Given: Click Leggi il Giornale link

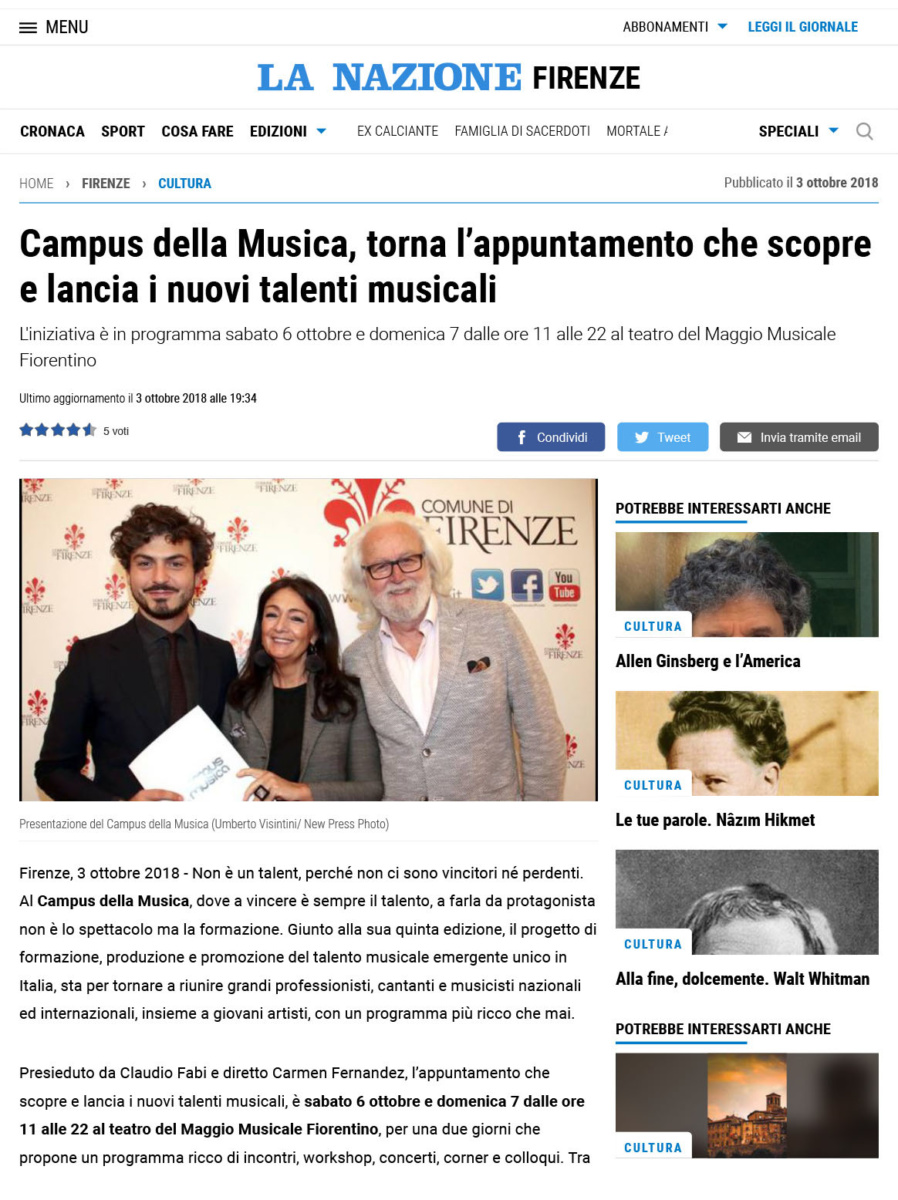Looking at the screenshot, I should (x=803, y=27).
